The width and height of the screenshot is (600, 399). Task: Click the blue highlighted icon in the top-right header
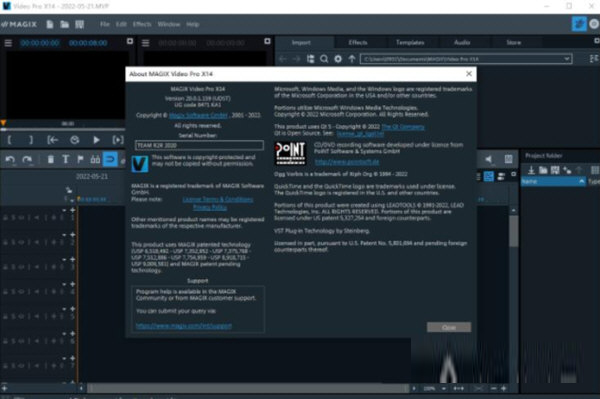click(579, 24)
